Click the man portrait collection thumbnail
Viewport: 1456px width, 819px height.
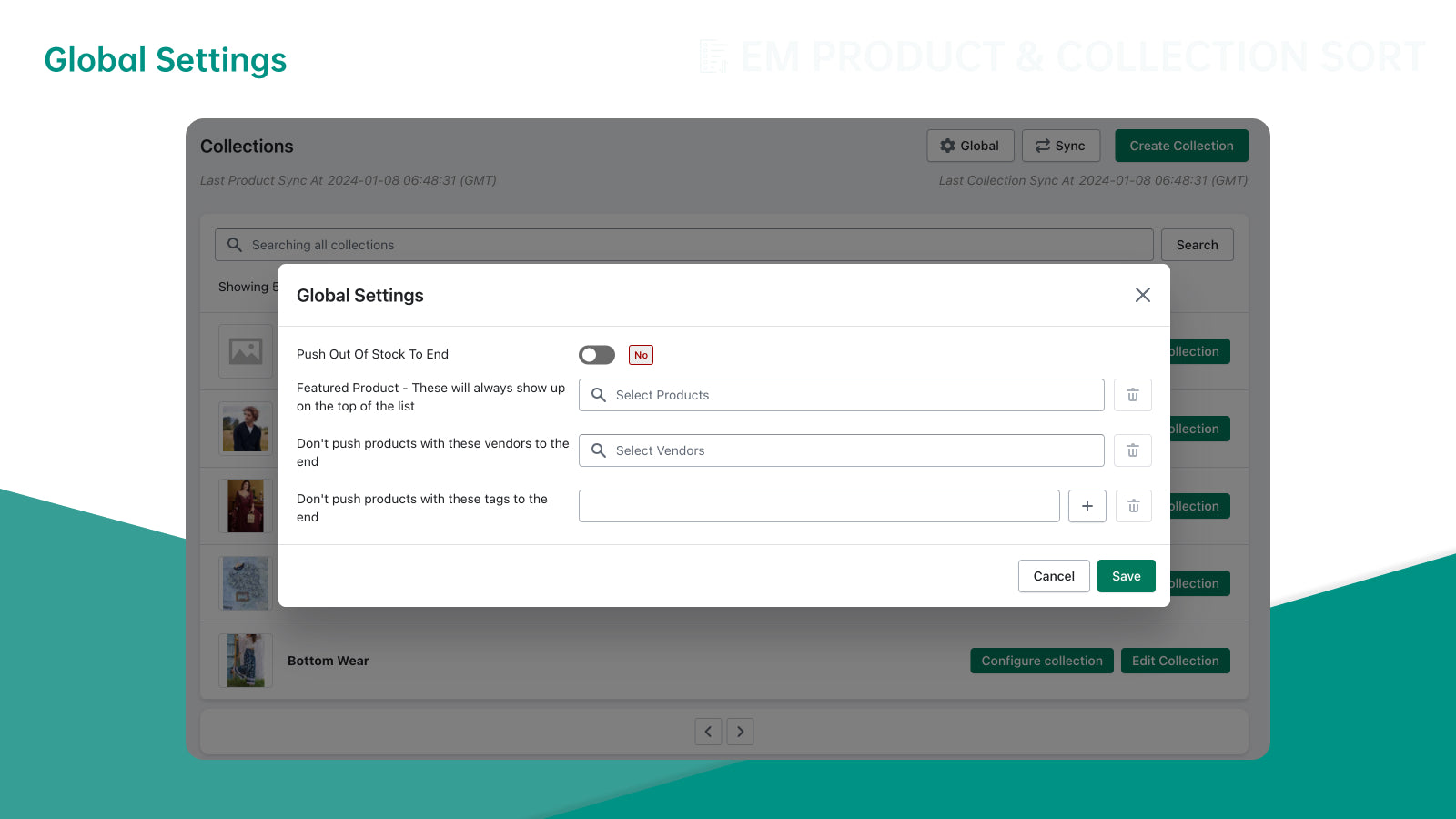point(246,429)
